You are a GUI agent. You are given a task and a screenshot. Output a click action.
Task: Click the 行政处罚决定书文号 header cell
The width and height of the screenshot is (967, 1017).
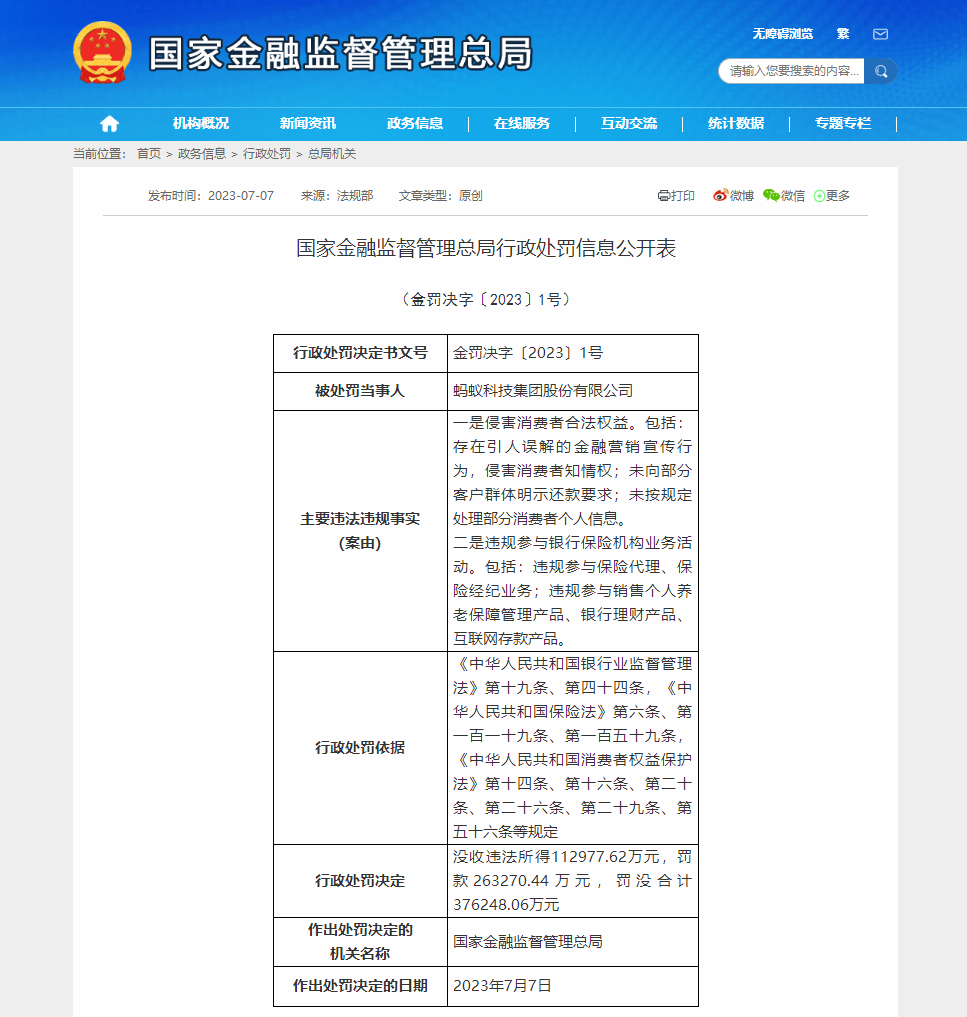[x=361, y=353]
